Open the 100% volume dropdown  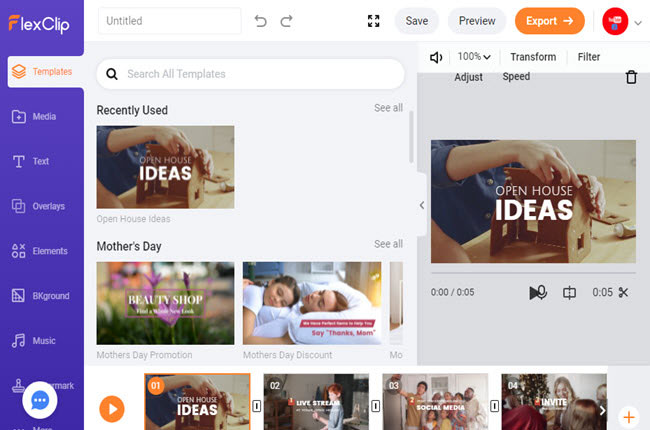pyautogui.click(x=474, y=57)
